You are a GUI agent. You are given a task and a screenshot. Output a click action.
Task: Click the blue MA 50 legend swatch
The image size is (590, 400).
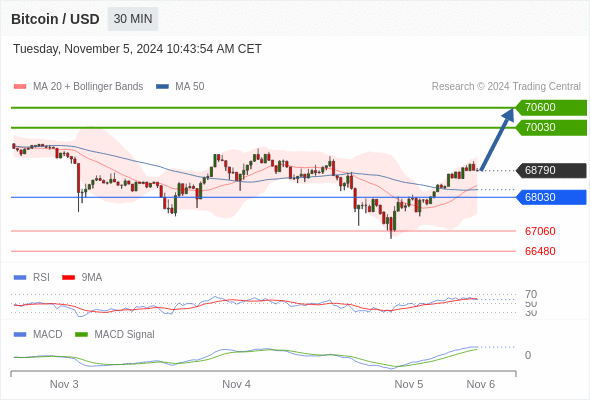(162, 87)
